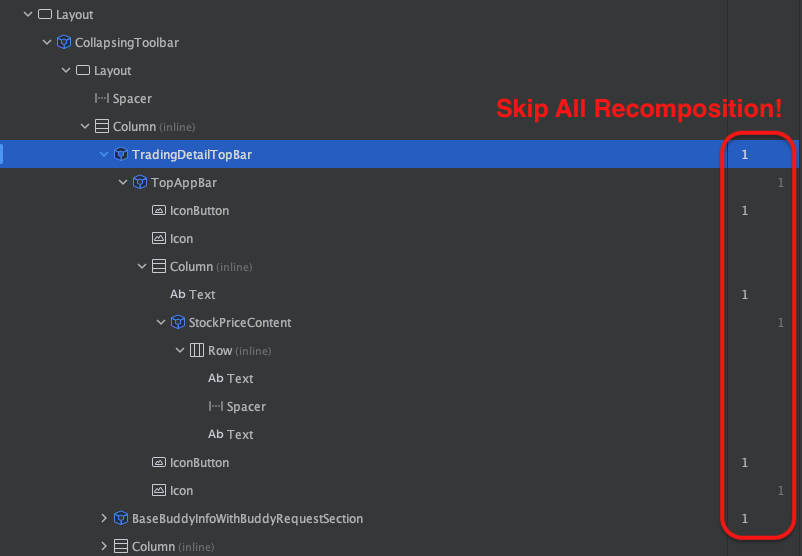The image size is (802, 556).
Task: Select the BaseBuddyInfoWithBuddyRequestSection icon
Action: (x=121, y=518)
